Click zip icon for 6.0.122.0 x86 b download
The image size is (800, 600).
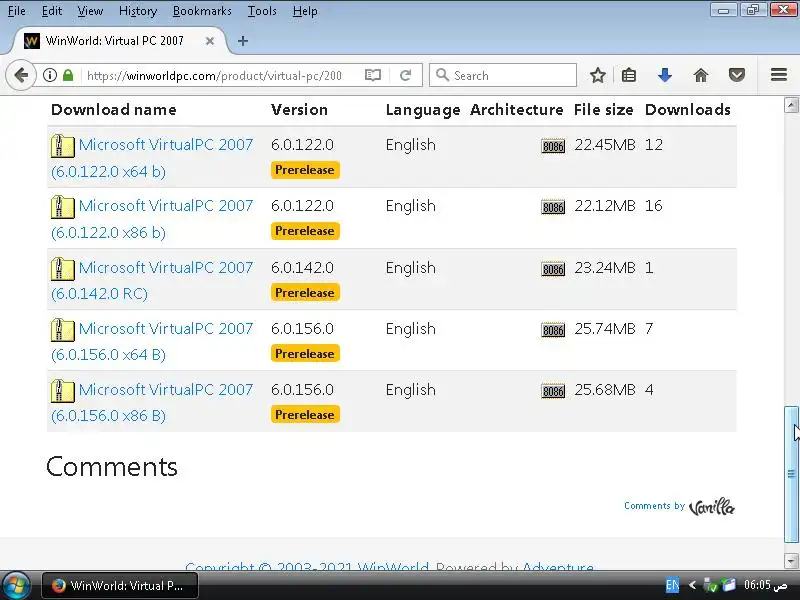(63, 207)
